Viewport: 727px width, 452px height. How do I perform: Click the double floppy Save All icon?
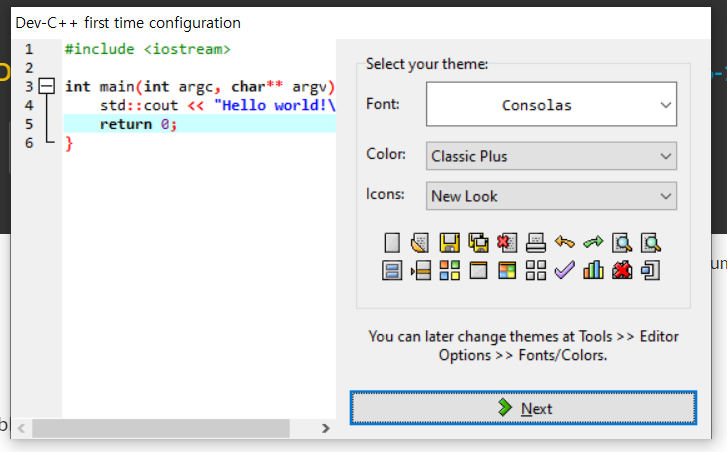[x=478, y=242]
